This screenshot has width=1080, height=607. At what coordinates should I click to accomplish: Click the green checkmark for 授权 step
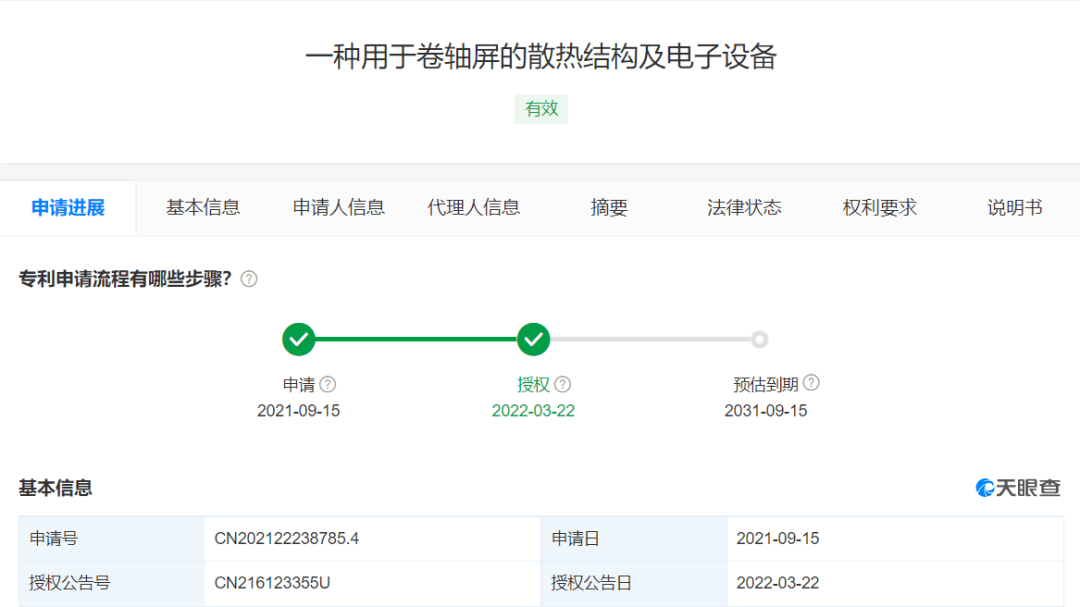[x=534, y=340]
